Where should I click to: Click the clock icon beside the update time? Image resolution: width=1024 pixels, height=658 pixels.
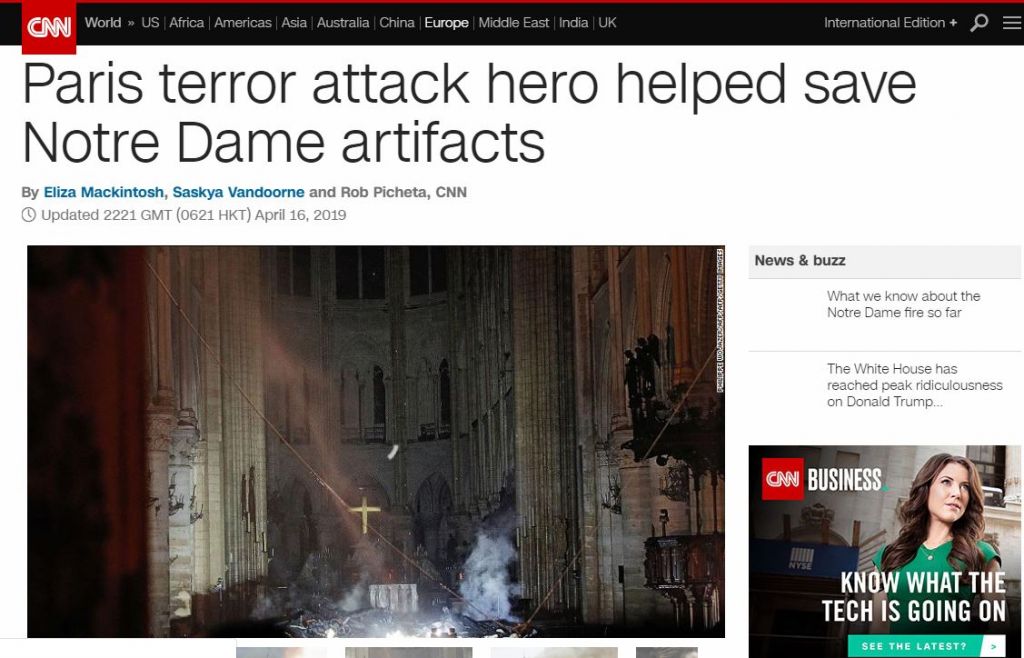click(29, 215)
